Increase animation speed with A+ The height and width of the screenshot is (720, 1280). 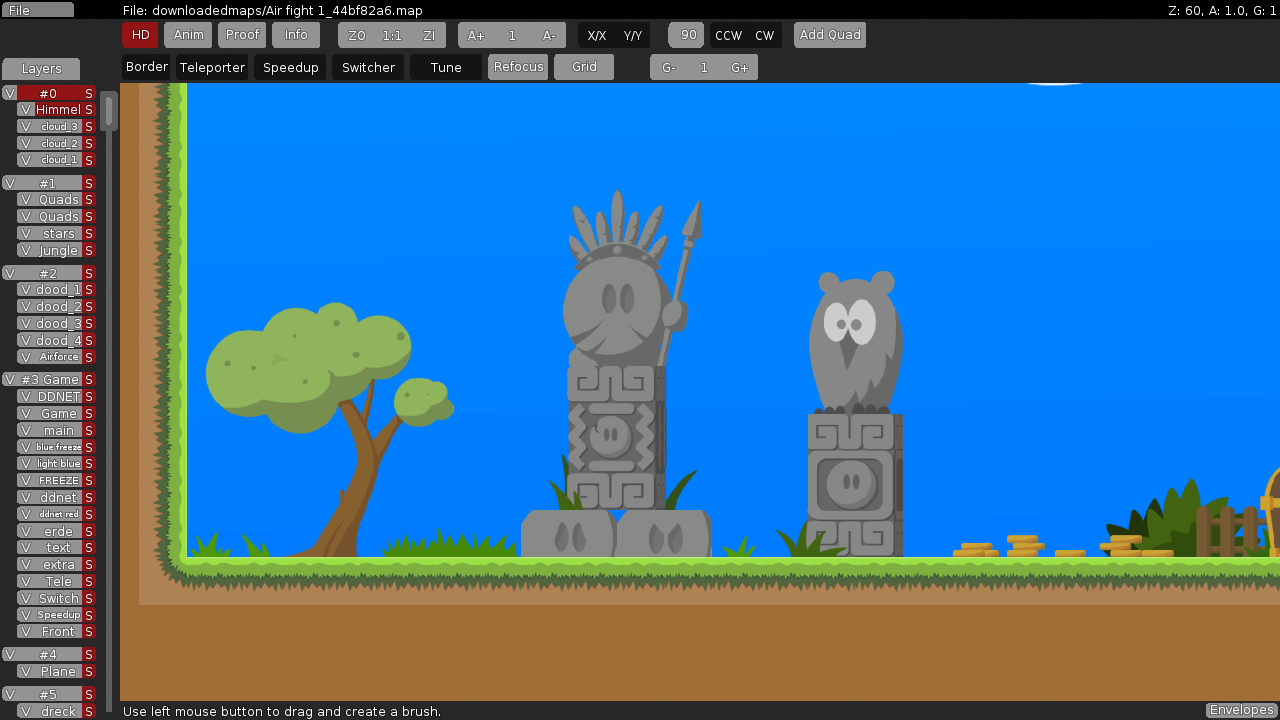click(x=476, y=35)
